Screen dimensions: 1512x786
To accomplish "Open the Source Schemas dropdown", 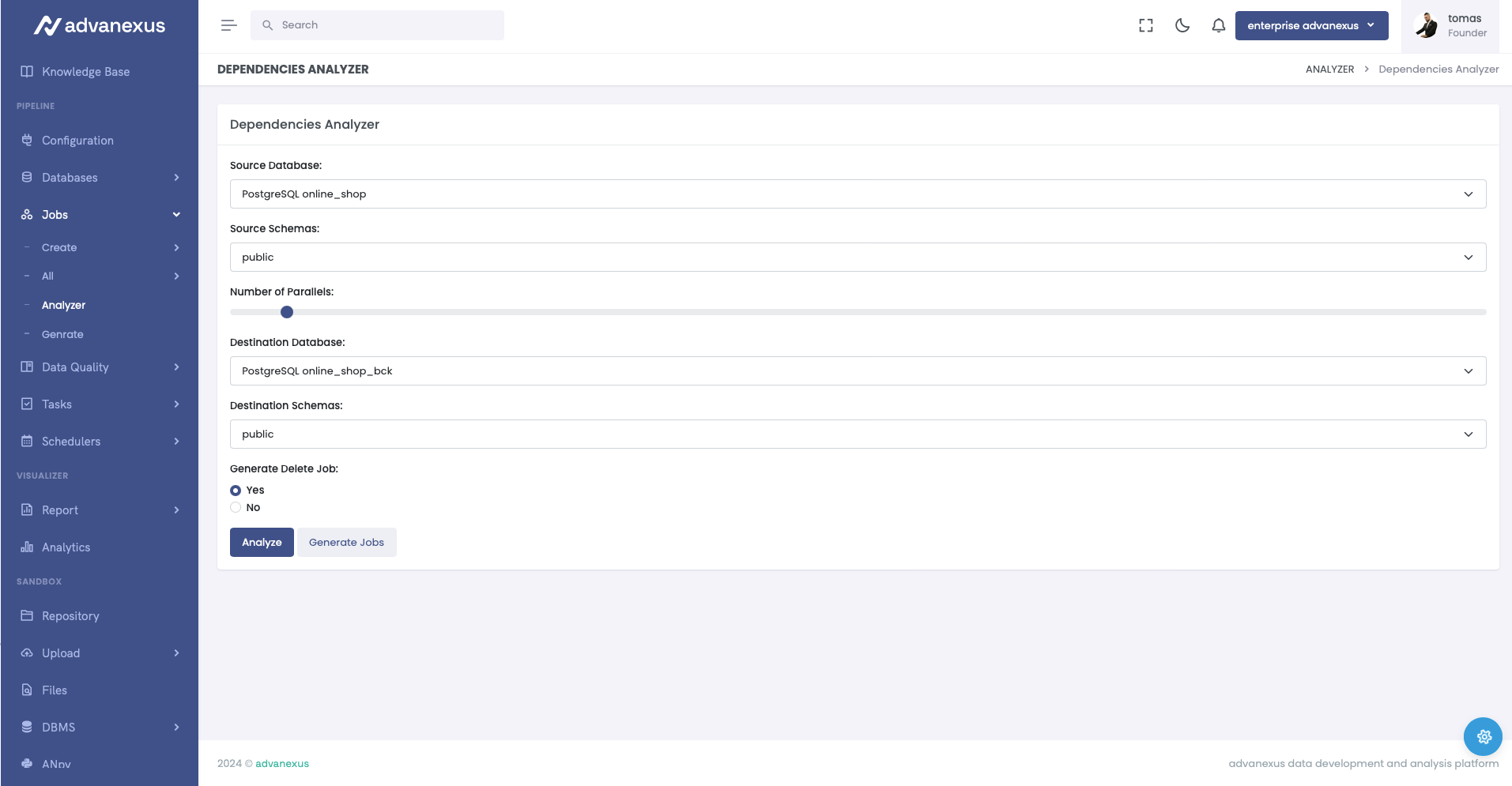I will point(858,257).
